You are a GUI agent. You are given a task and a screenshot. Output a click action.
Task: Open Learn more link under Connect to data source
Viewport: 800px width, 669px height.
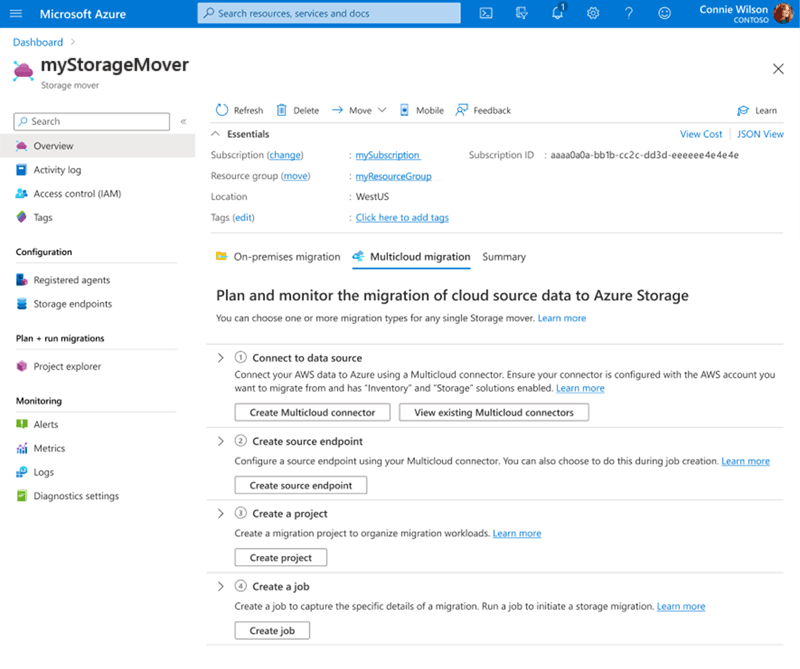click(580, 388)
